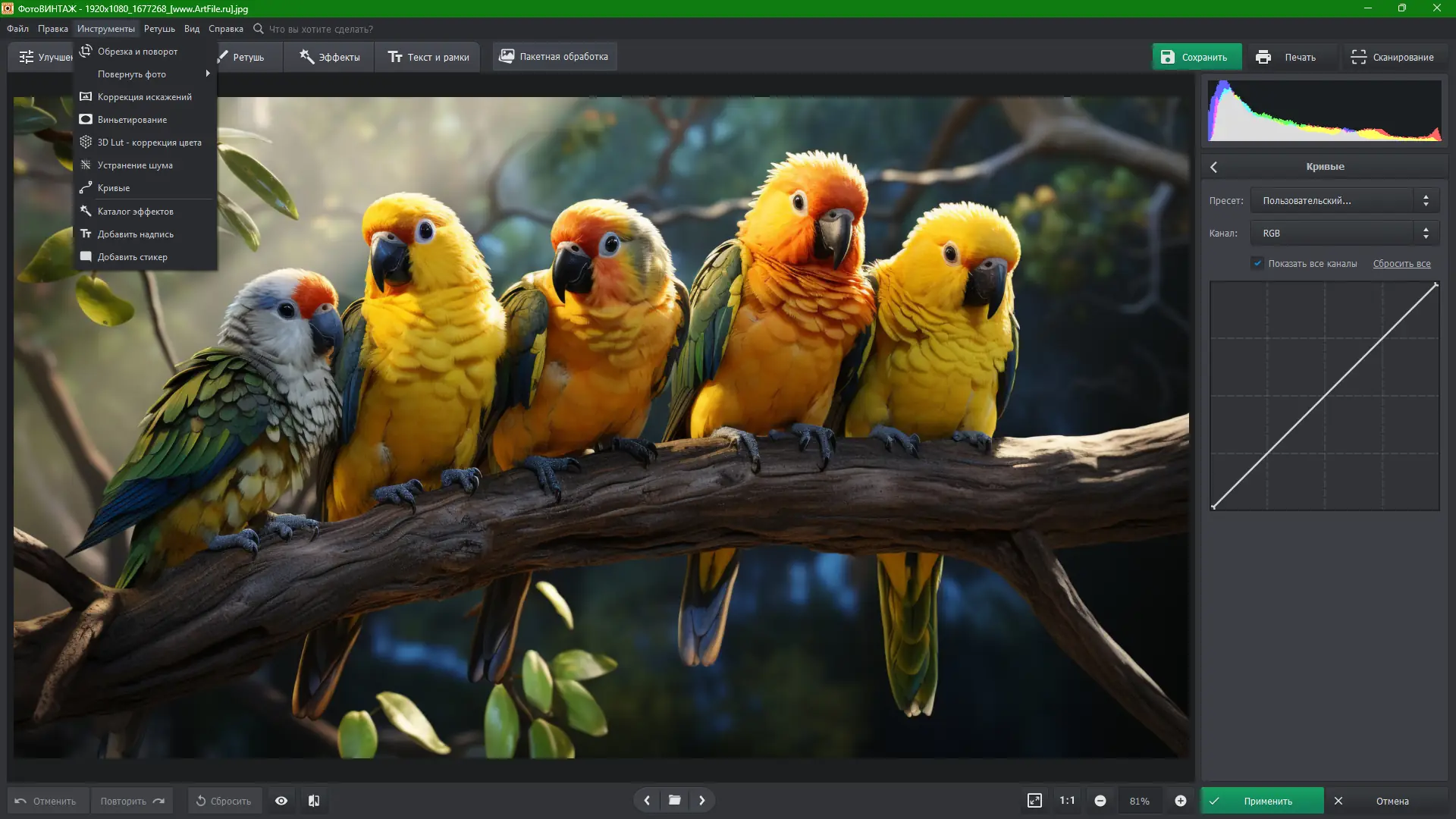Open the folder browse icon
Viewport: 1456px width, 819px height.
[x=674, y=800]
